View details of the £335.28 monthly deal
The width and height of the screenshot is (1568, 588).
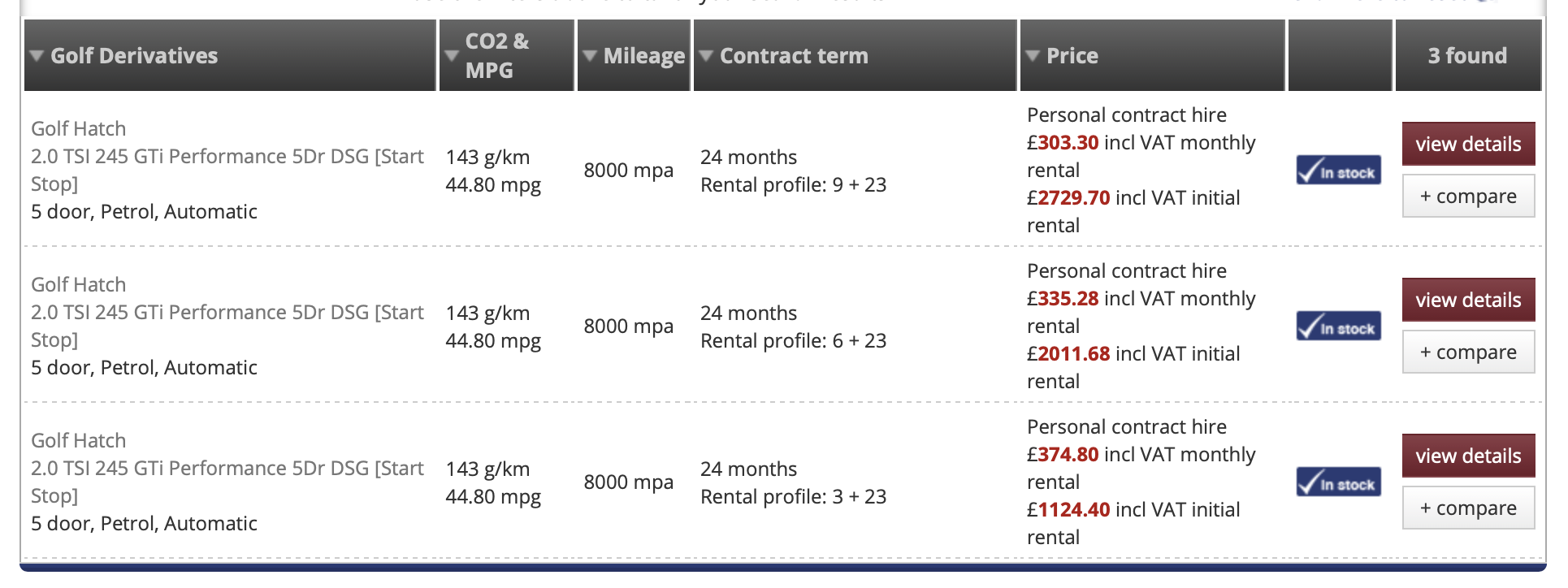click(x=1468, y=300)
